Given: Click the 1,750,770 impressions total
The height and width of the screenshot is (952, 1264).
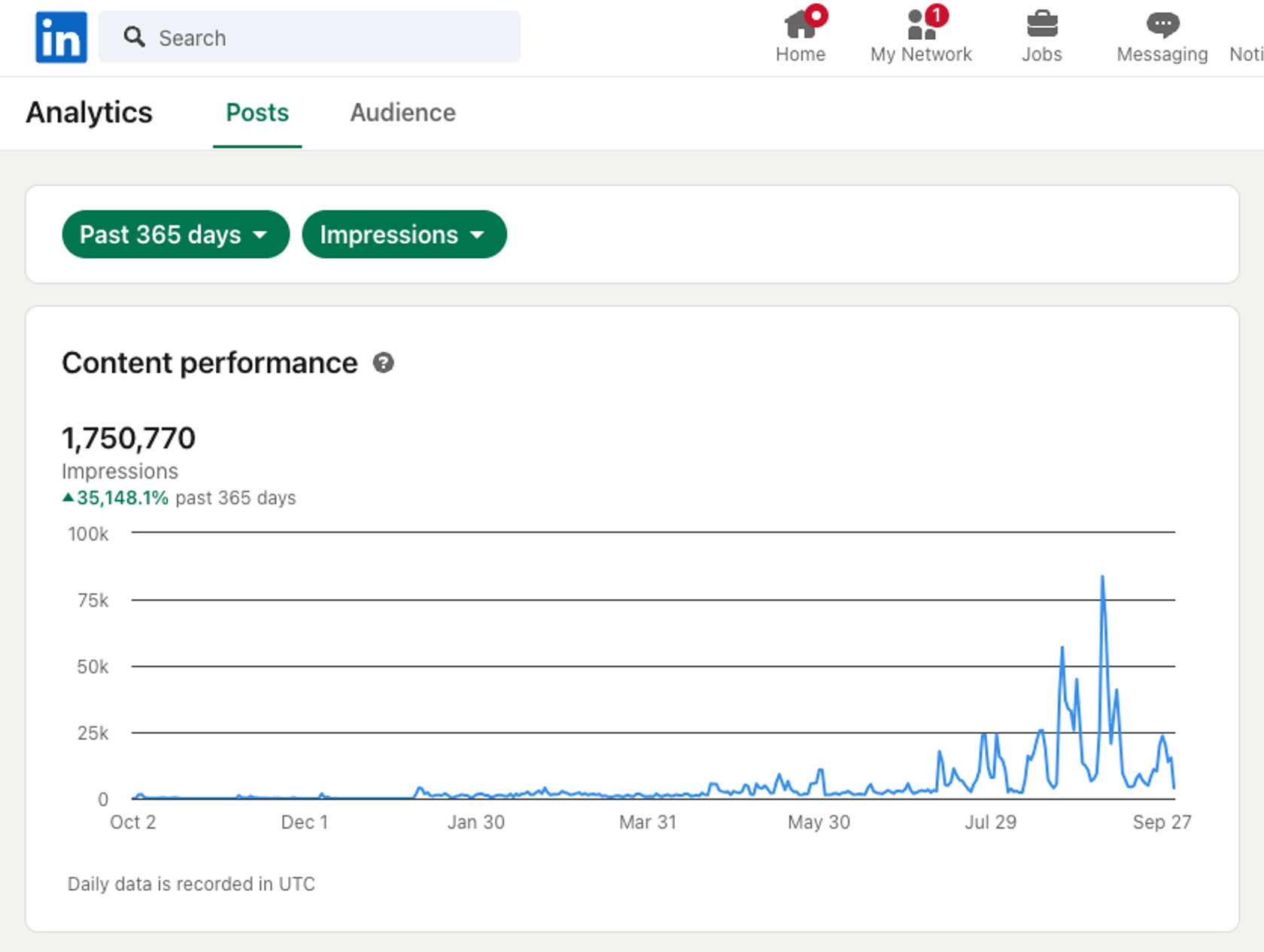Looking at the screenshot, I should point(129,438).
